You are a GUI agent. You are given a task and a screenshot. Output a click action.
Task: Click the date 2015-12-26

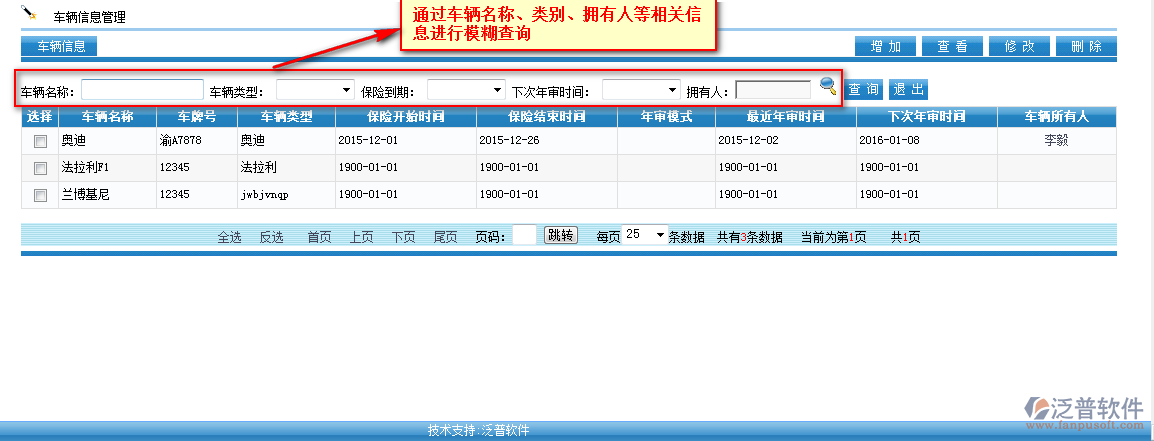click(x=509, y=140)
